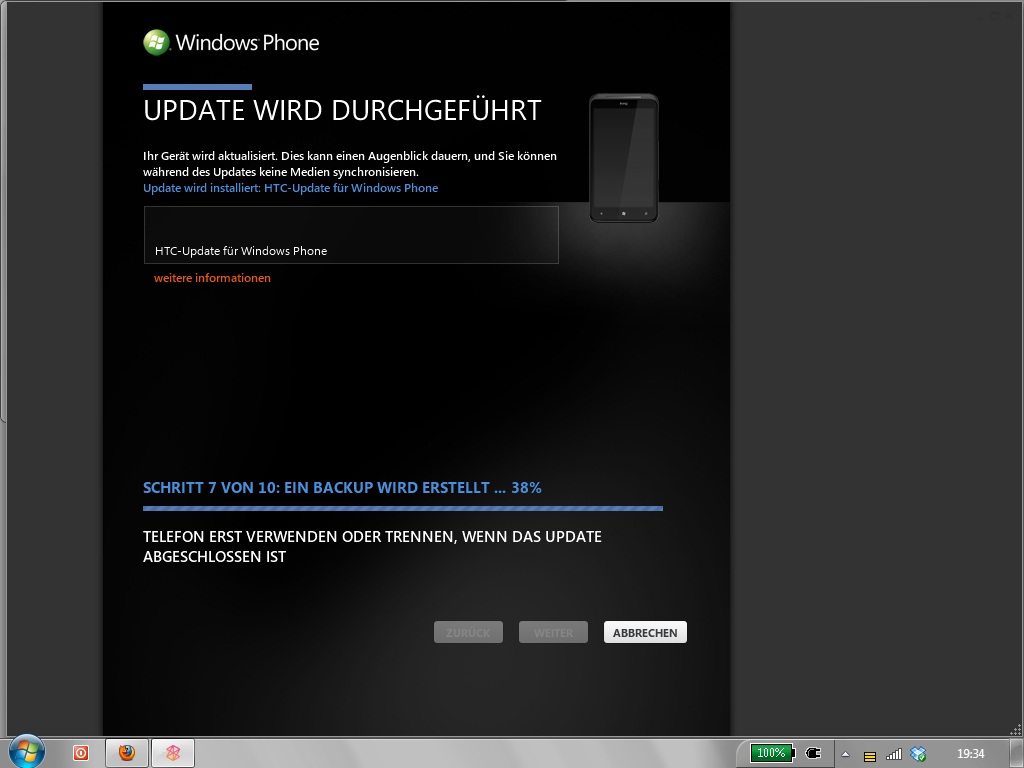This screenshot has width=1024, height=768.
Task: Click the disabled Zurück button
Action: [x=468, y=632]
